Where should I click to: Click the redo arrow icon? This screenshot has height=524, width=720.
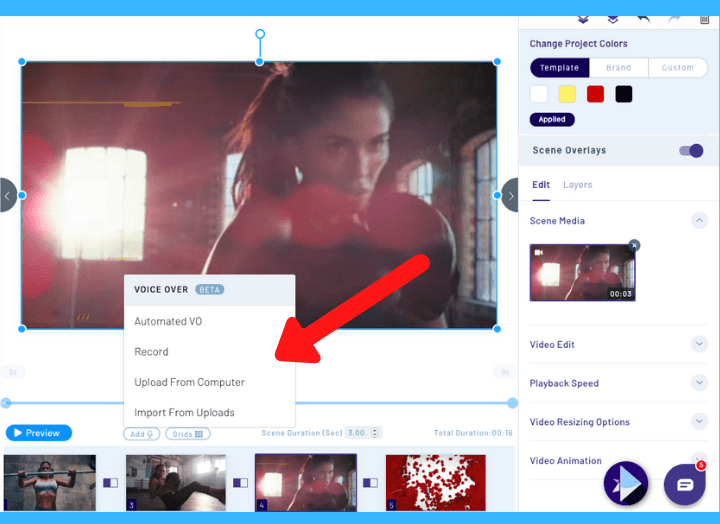pyautogui.click(x=675, y=18)
